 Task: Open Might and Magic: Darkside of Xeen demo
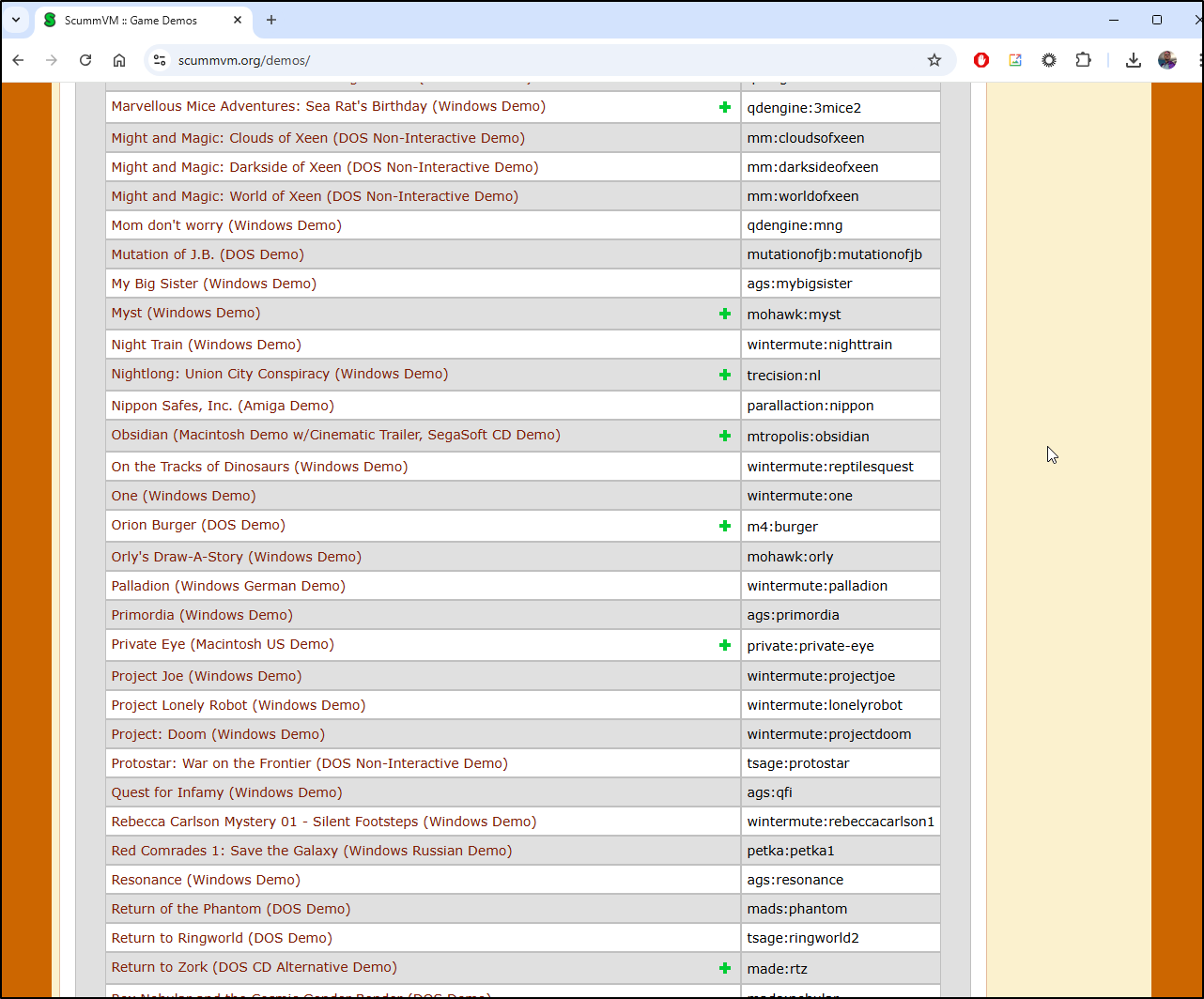click(x=325, y=167)
